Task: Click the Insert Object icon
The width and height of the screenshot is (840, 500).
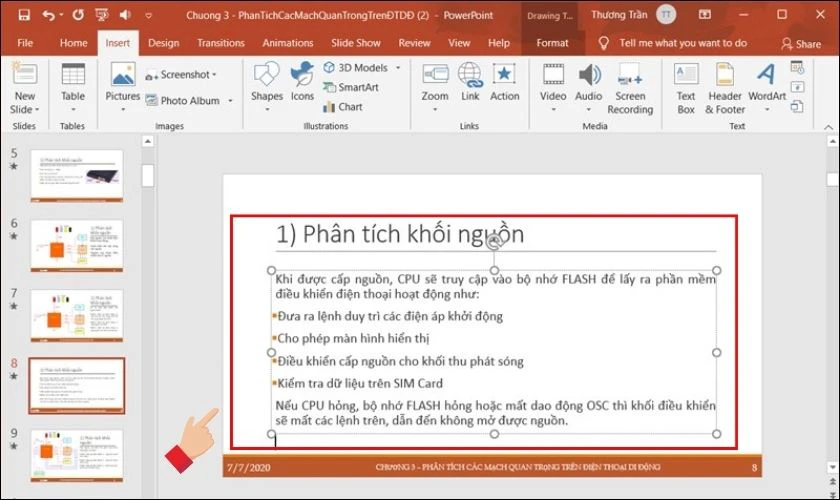Action: (797, 107)
